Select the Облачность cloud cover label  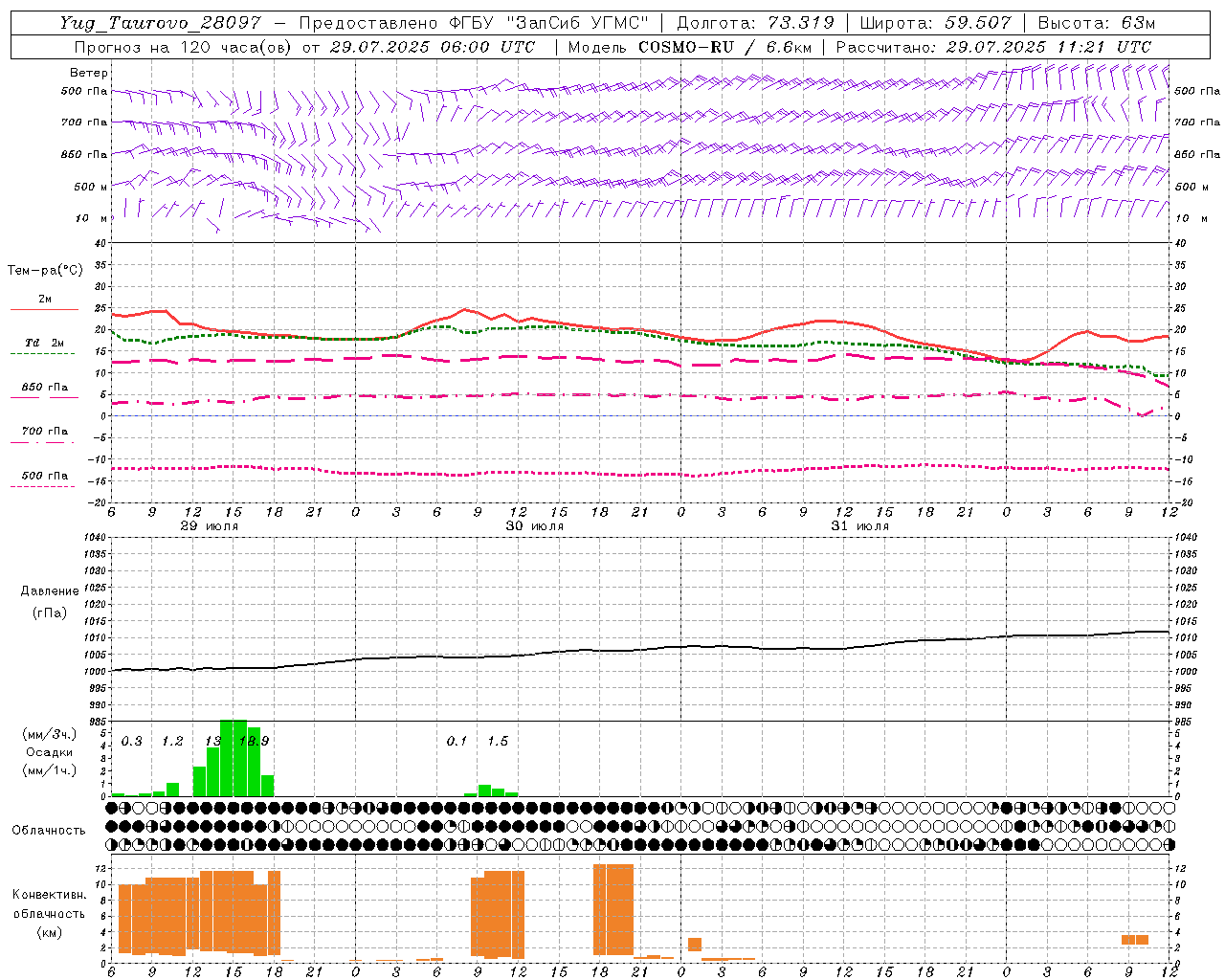pyautogui.click(x=49, y=830)
